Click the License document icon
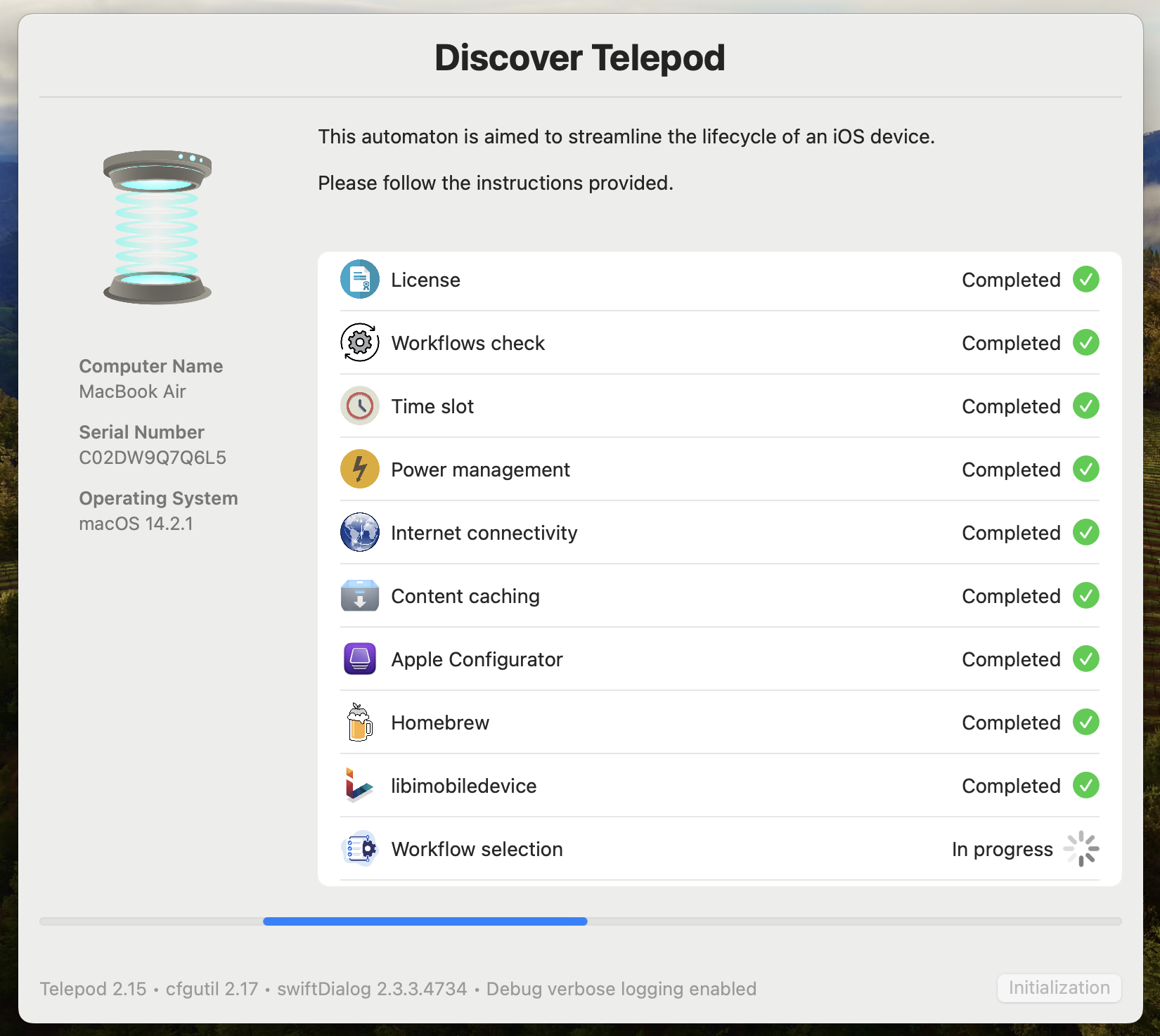The image size is (1160, 1036). tap(360, 280)
